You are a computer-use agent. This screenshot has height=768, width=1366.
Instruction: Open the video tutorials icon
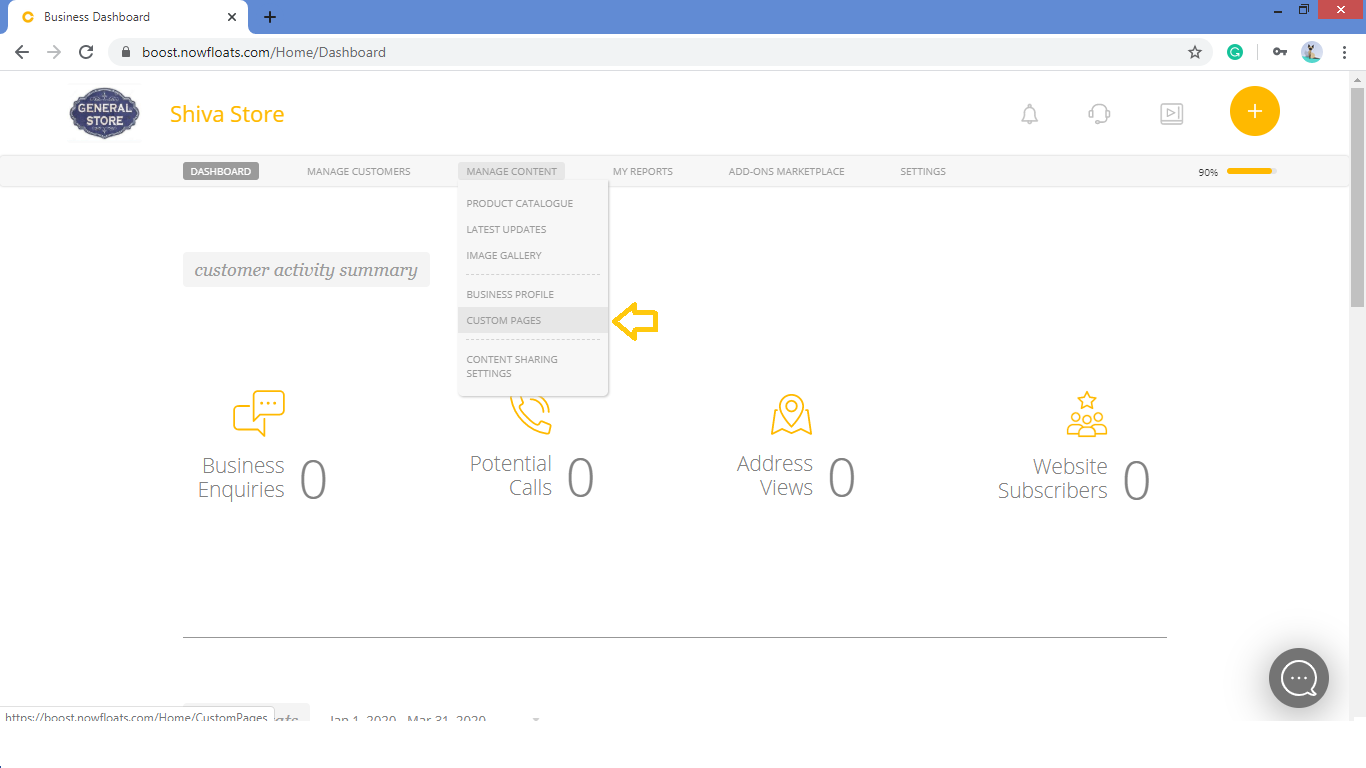(1171, 113)
